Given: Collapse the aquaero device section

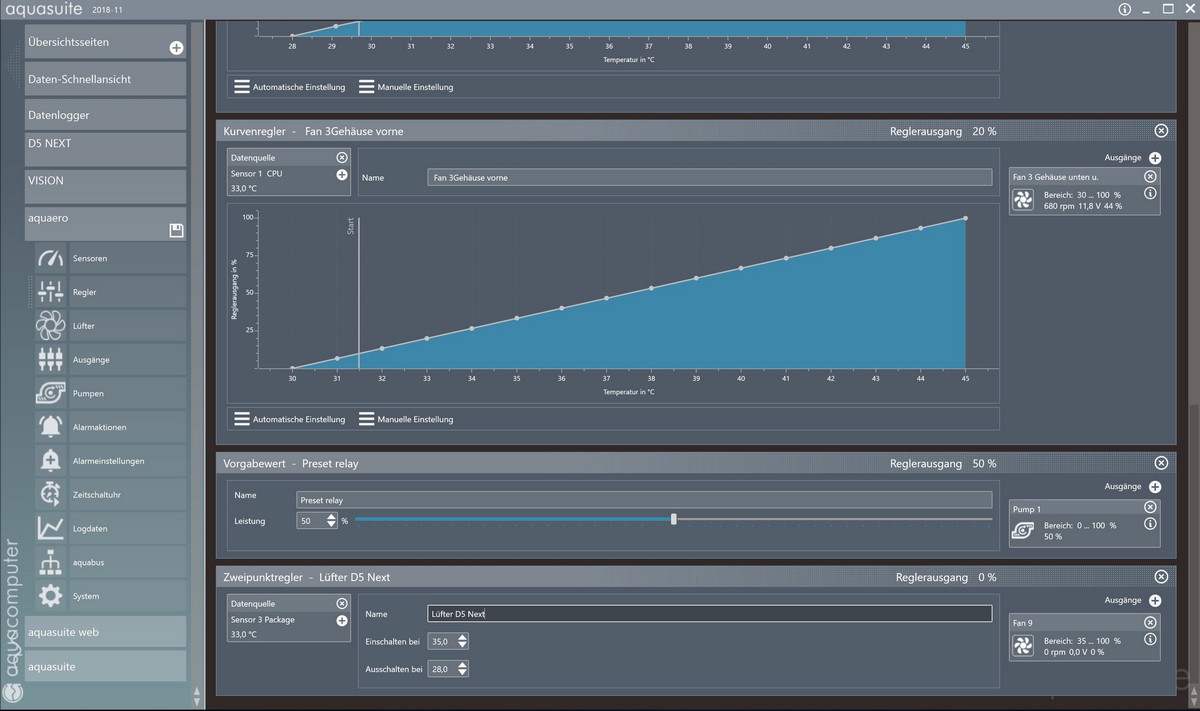Looking at the screenshot, I should [105, 224].
